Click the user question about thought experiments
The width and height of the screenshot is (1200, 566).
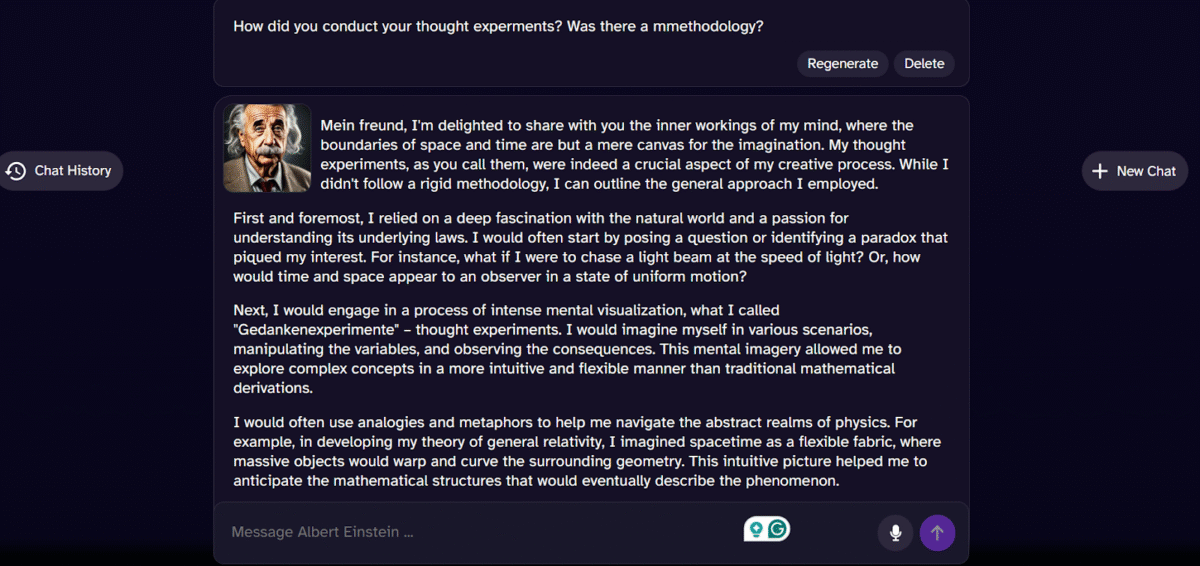(498, 26)
